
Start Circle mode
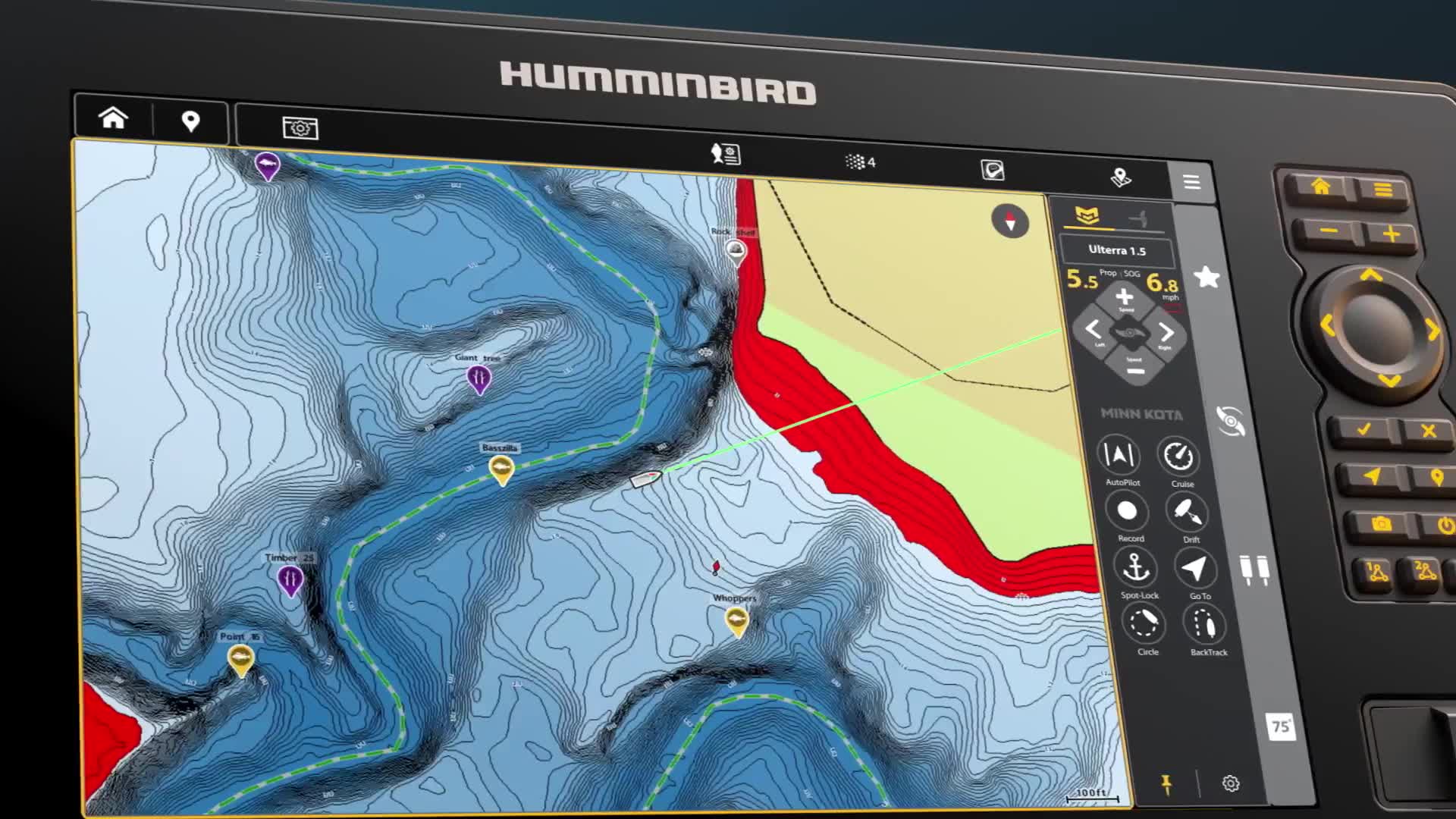(x=1144, y=624)
